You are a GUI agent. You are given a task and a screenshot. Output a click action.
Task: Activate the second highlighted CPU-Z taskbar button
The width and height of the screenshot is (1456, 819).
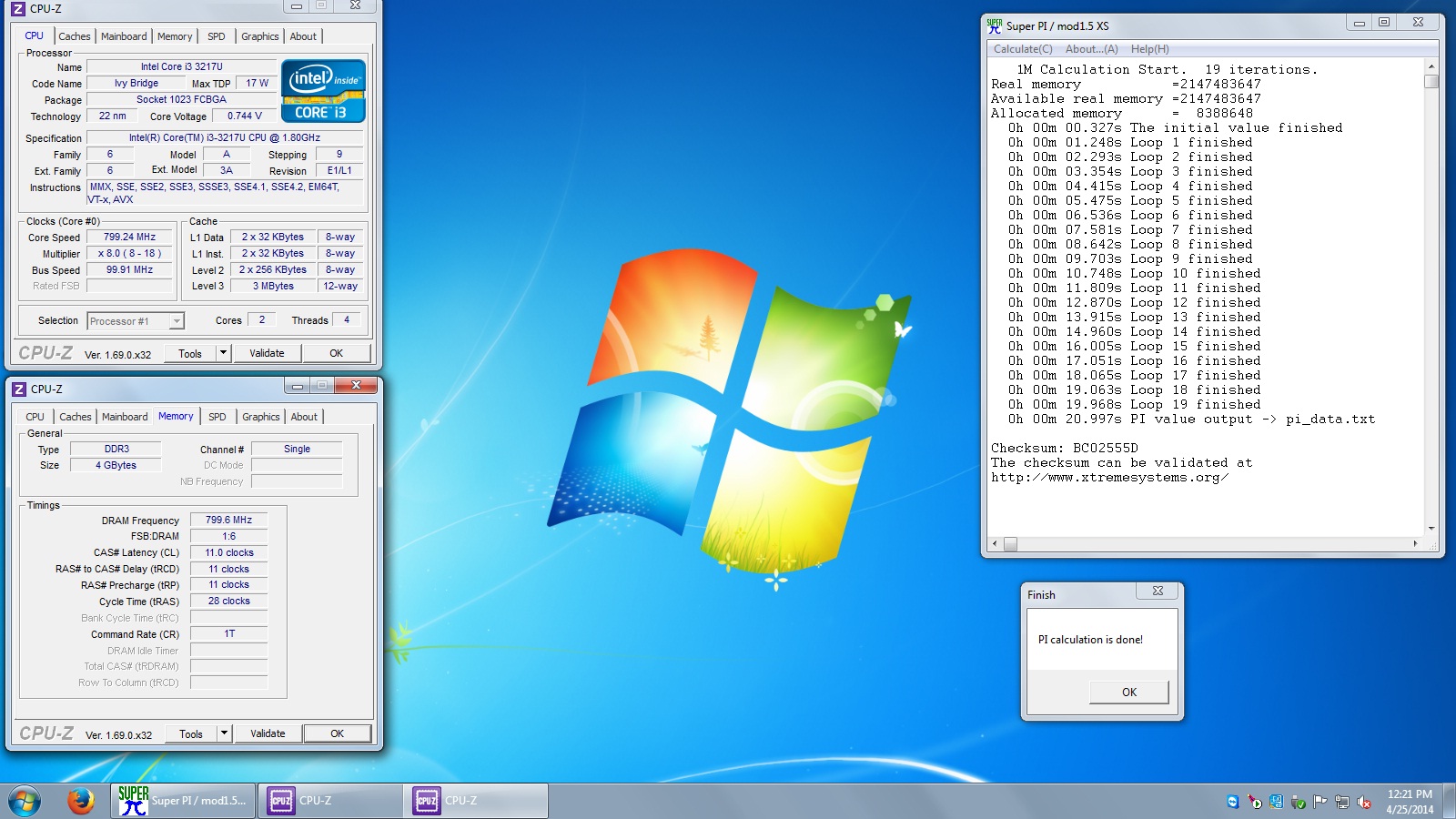coord(475,801)
